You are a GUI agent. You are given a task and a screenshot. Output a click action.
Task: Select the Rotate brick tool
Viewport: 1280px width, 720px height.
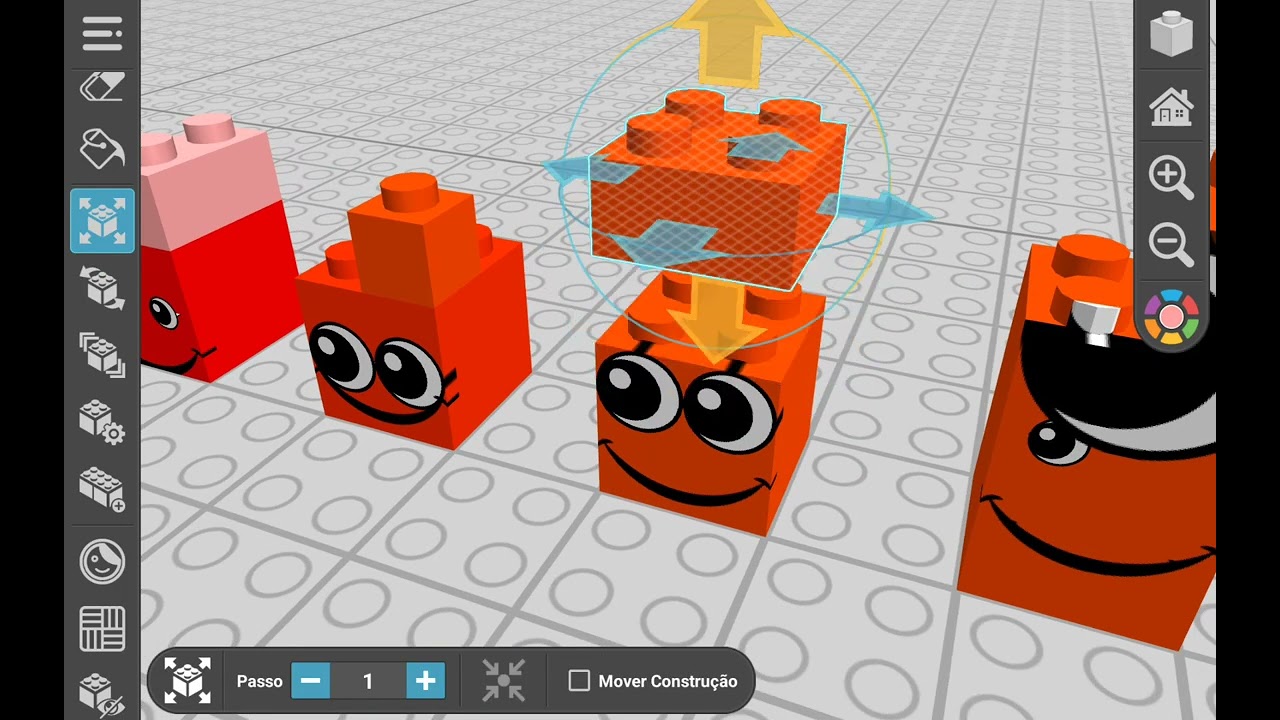[x=102, y=288]
